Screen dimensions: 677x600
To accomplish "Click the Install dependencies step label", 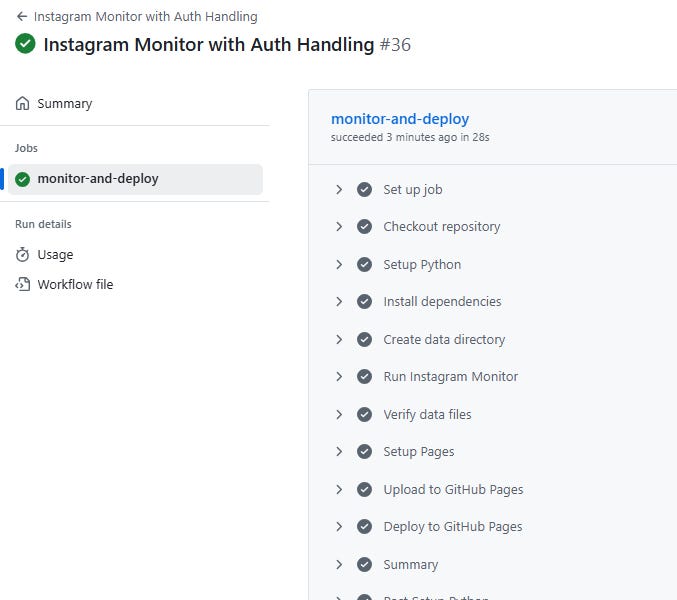I will (x=443, y=302).
